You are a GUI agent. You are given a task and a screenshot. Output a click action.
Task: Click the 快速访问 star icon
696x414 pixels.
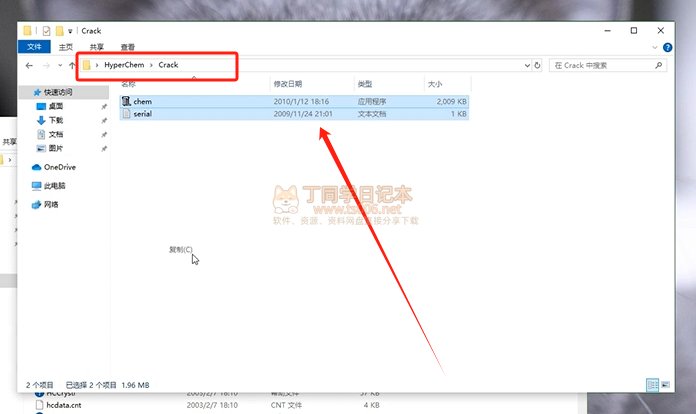pos(37,92)
